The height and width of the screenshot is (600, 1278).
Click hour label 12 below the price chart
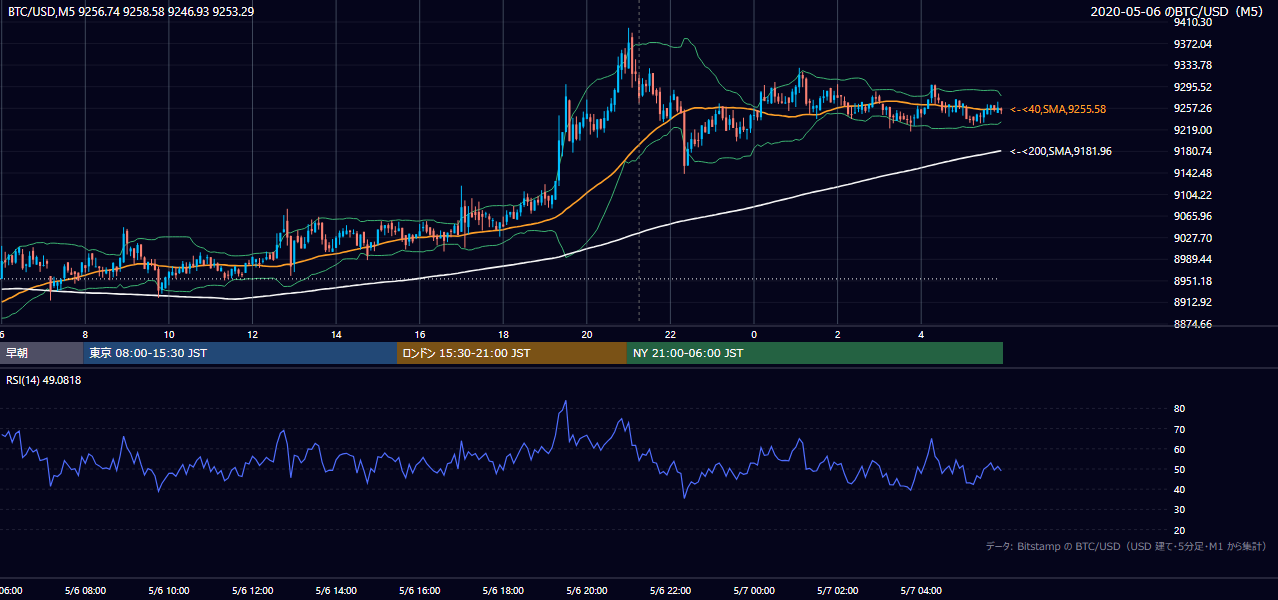tap(253, 335)
